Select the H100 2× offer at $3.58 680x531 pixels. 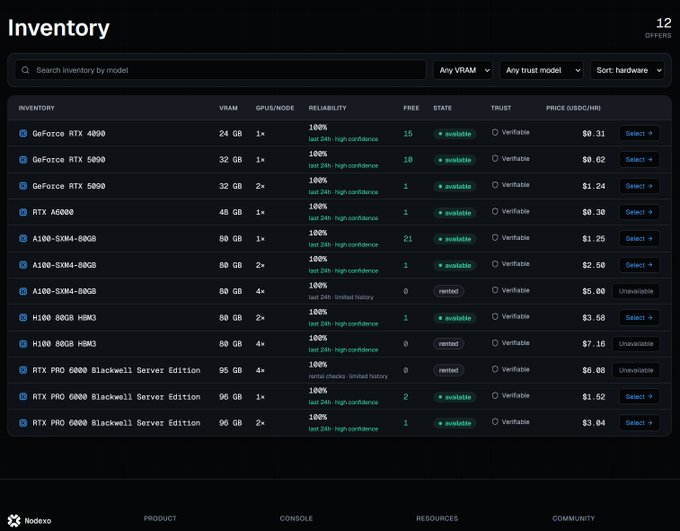point(639,318)
